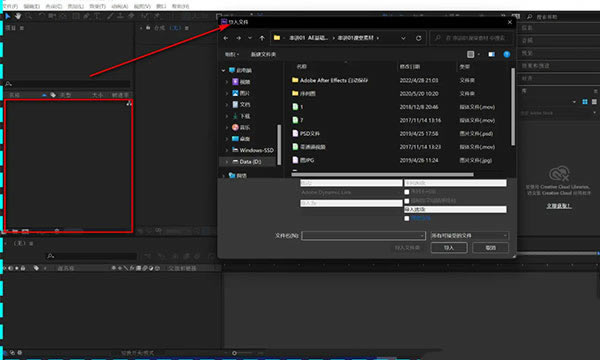Viewport: 600px width, 360px height.
Task: Go forward in the import dialog
Action: [x=238, y=38]
